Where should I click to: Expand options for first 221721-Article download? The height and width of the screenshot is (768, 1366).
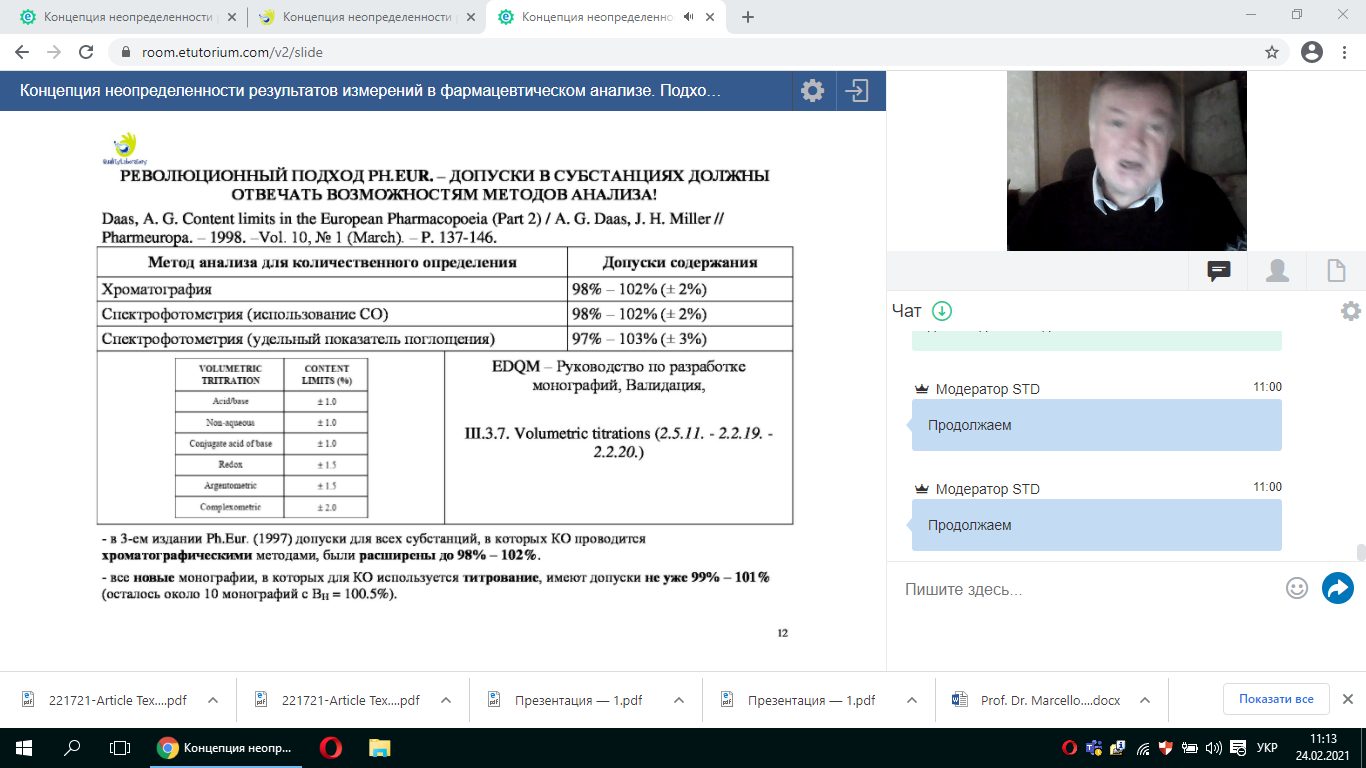(212, 700)
